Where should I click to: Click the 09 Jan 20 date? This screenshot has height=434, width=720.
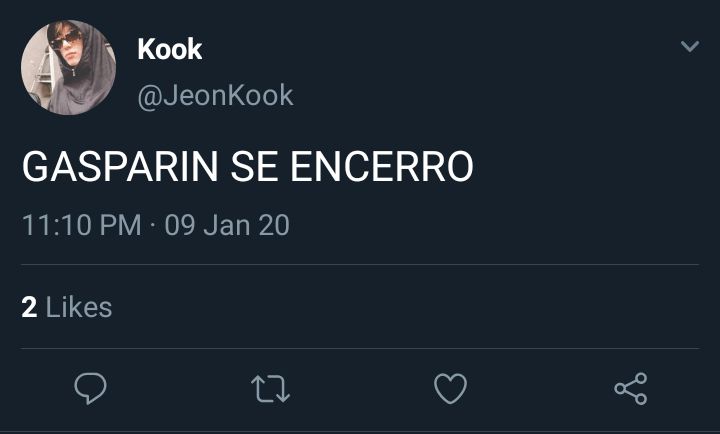pyautogui.click(x=227, y=225)
